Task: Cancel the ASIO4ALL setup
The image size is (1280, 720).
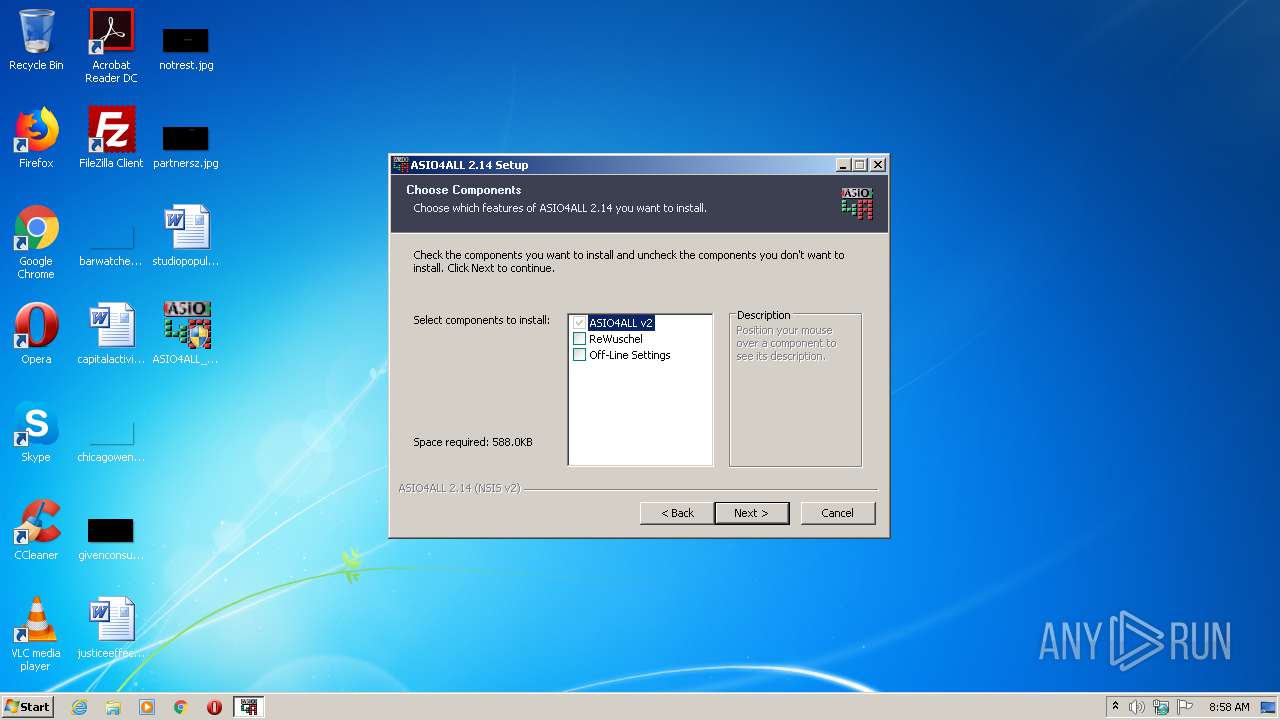Action: click(x=838, y=513)
